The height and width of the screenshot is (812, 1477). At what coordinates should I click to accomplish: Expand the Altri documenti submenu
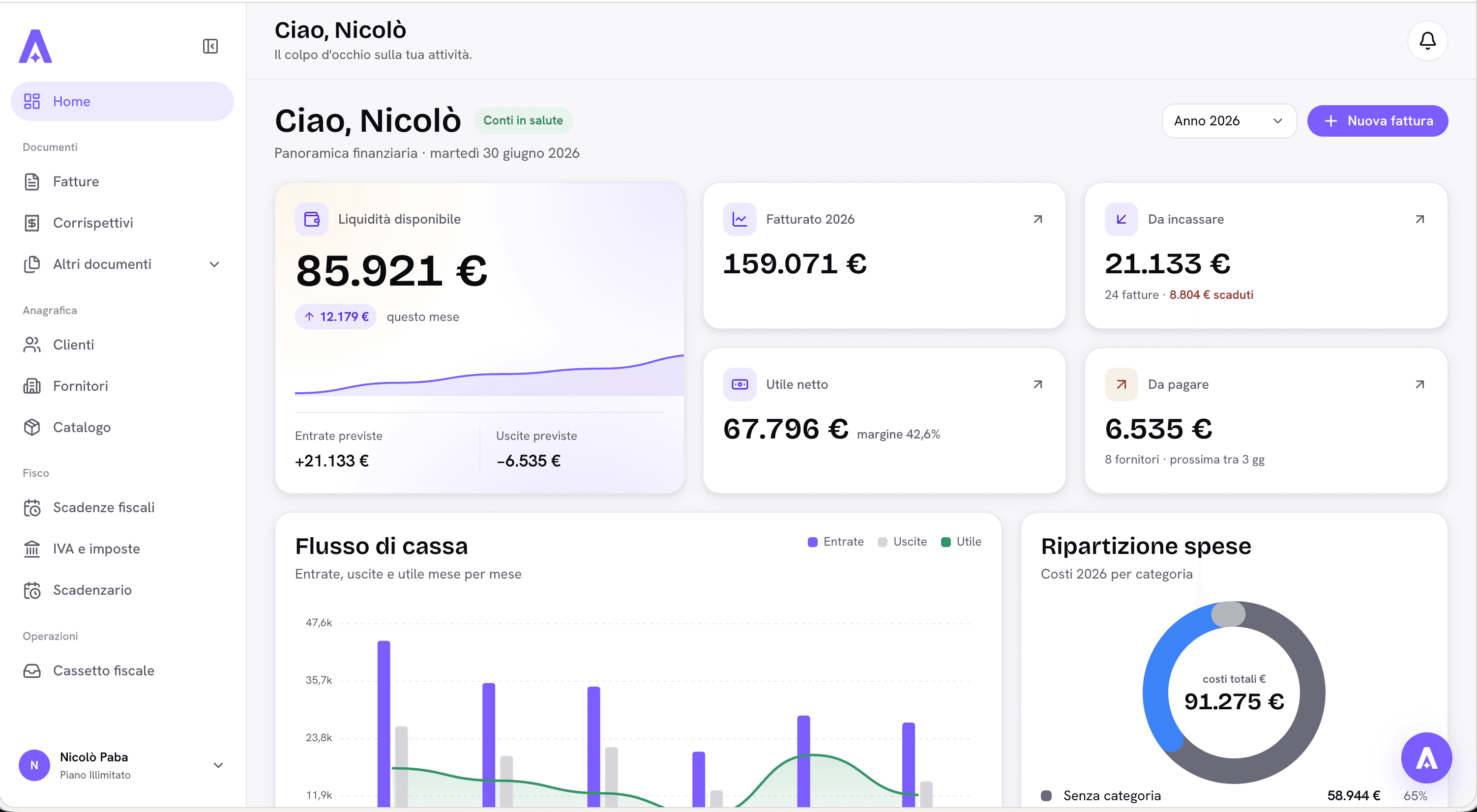tap(122, 264)
